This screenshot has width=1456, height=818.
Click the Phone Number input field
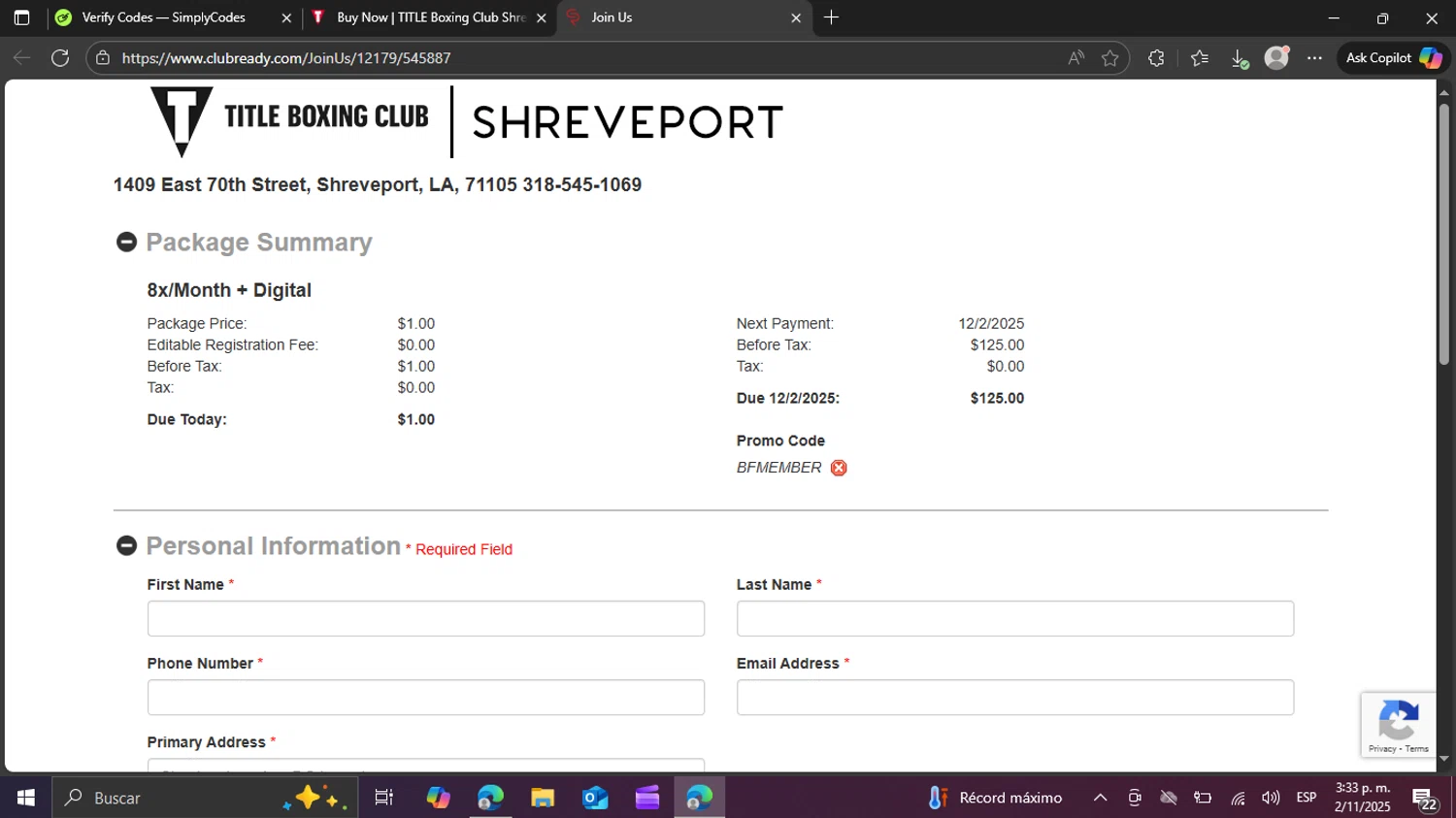(x=426, y=697)
